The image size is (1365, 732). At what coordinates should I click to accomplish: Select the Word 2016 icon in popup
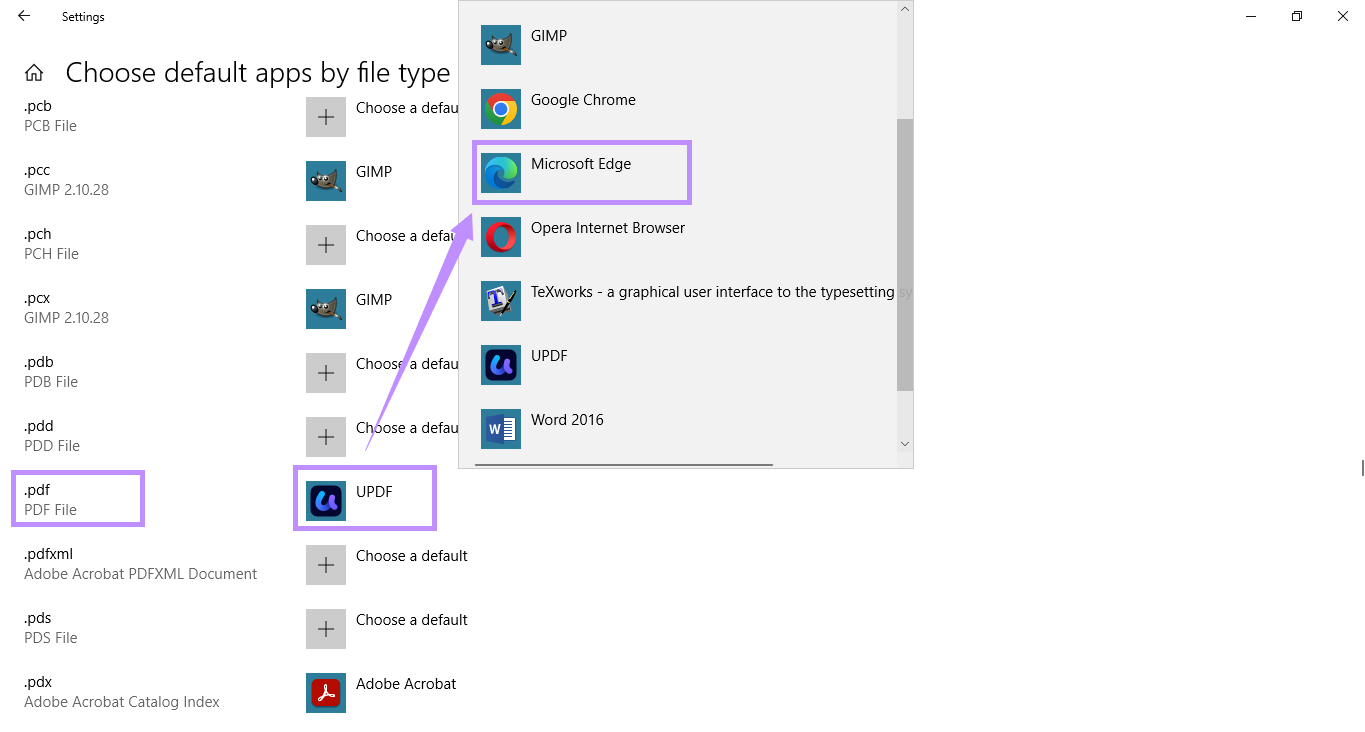pos(501,429)
